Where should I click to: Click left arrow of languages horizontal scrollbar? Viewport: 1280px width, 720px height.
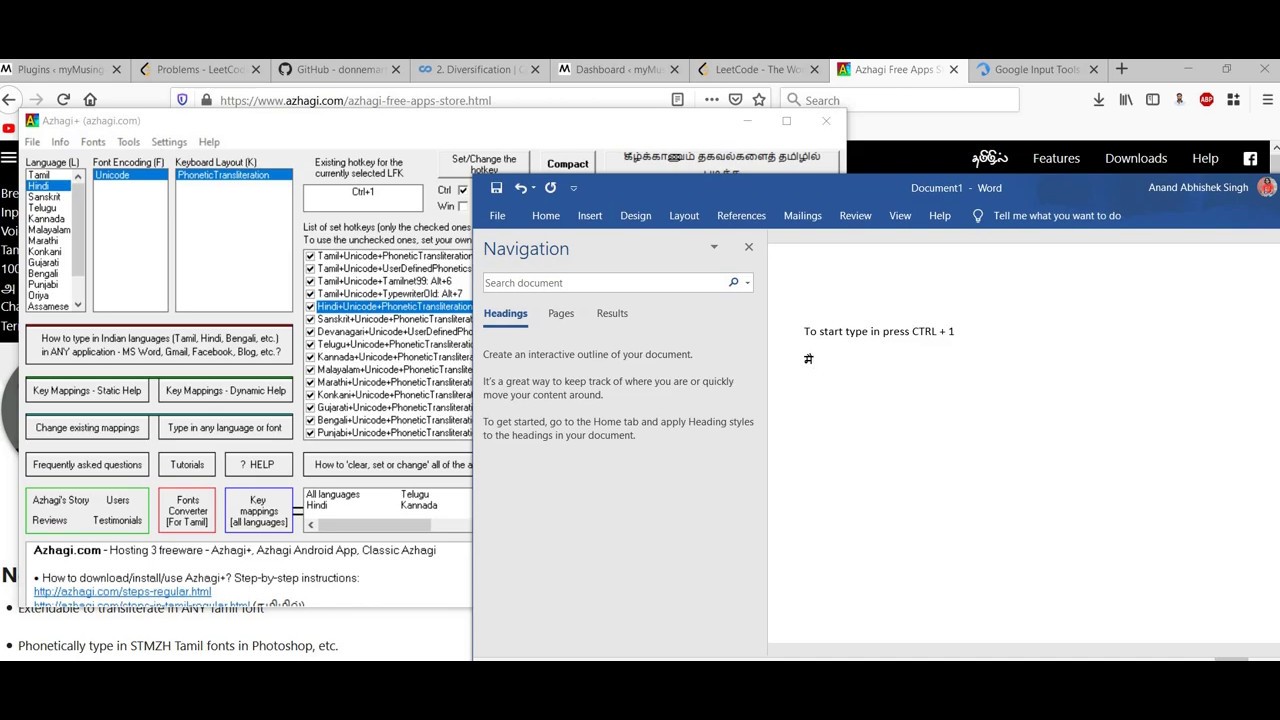pos(311,525)
